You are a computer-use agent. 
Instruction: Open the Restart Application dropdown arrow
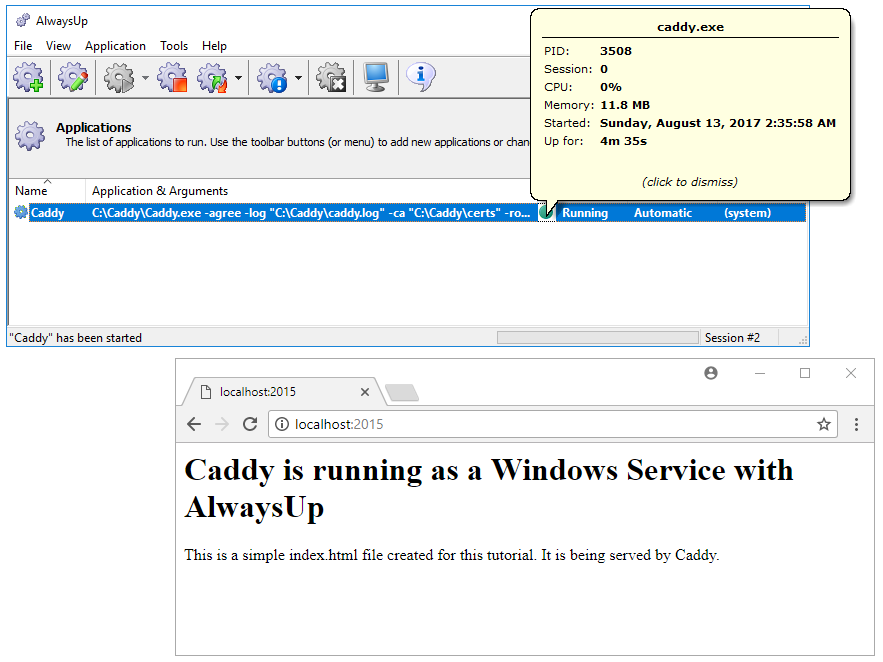coord(239,78)
